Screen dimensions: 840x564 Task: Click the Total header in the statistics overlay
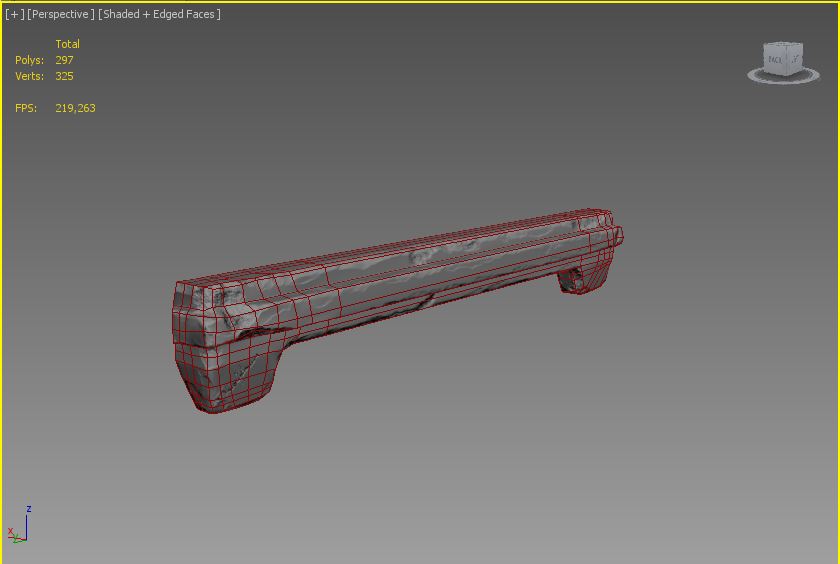tap(67, 44)
